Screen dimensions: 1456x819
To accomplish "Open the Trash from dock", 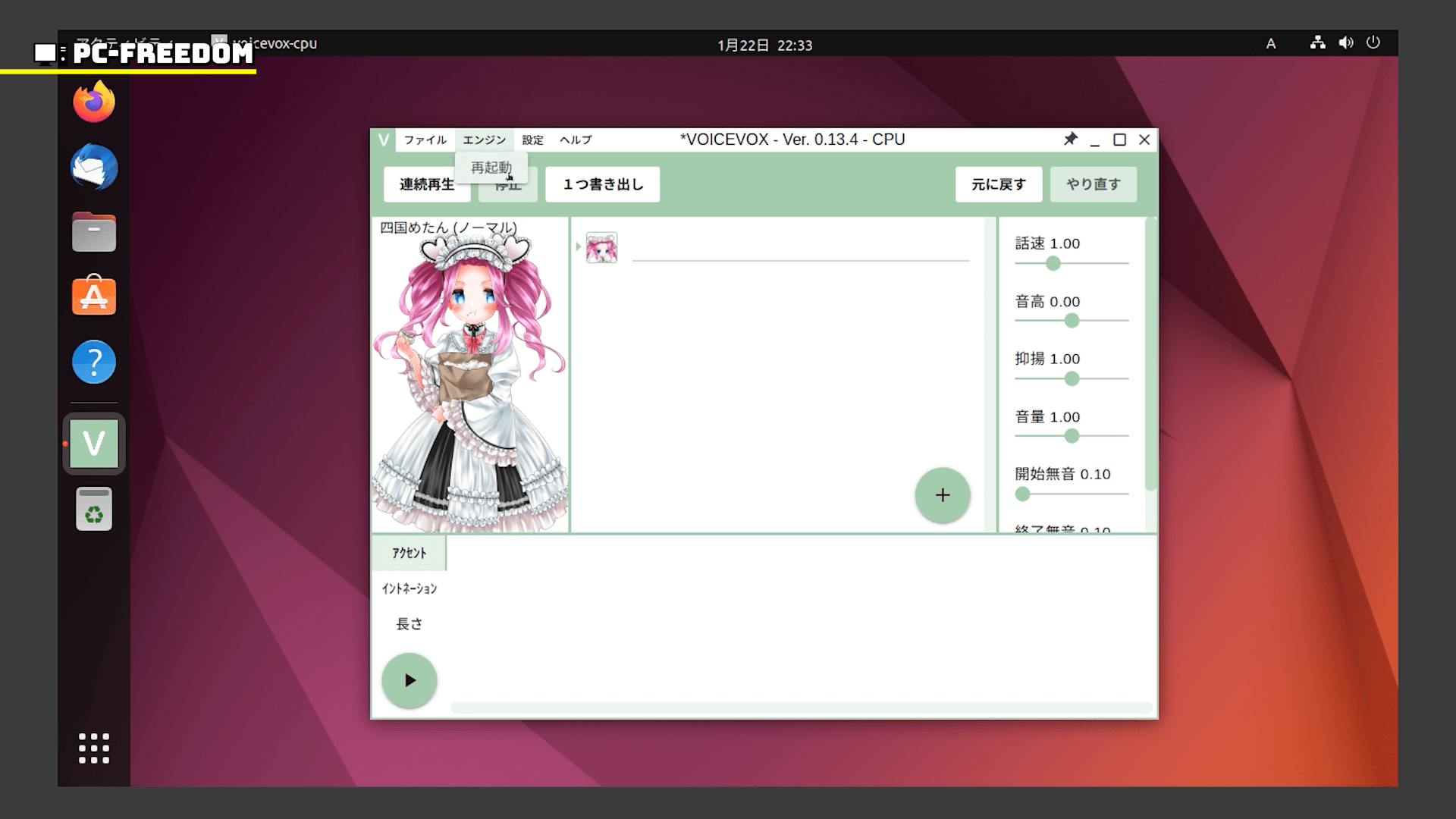I will pyautogui.click(x=94, y=509).
